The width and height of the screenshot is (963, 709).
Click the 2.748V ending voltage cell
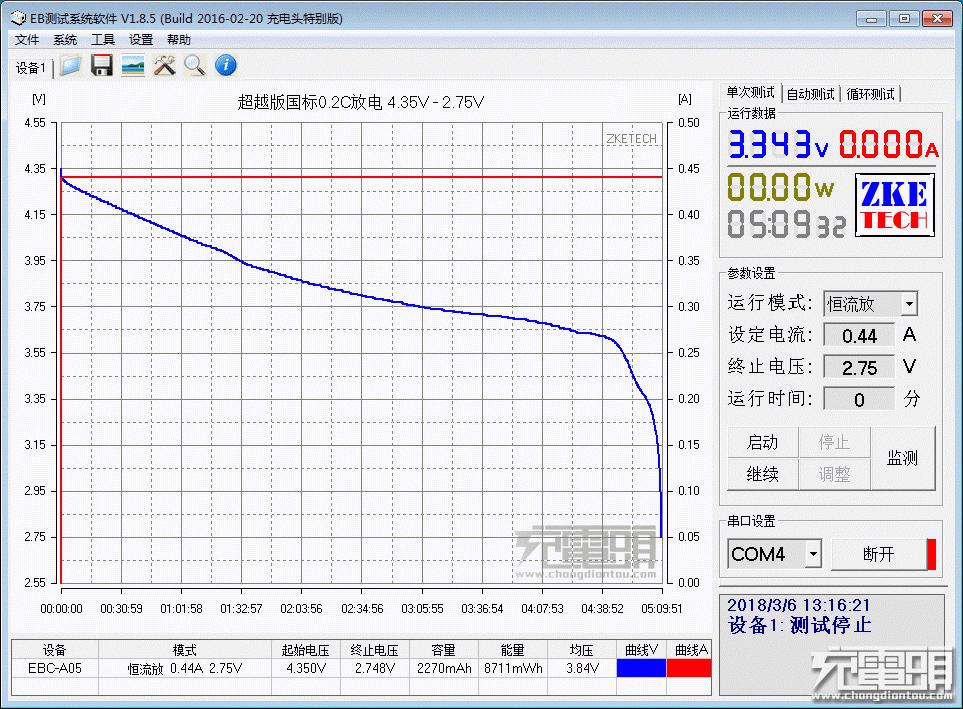tap(375, 668)
